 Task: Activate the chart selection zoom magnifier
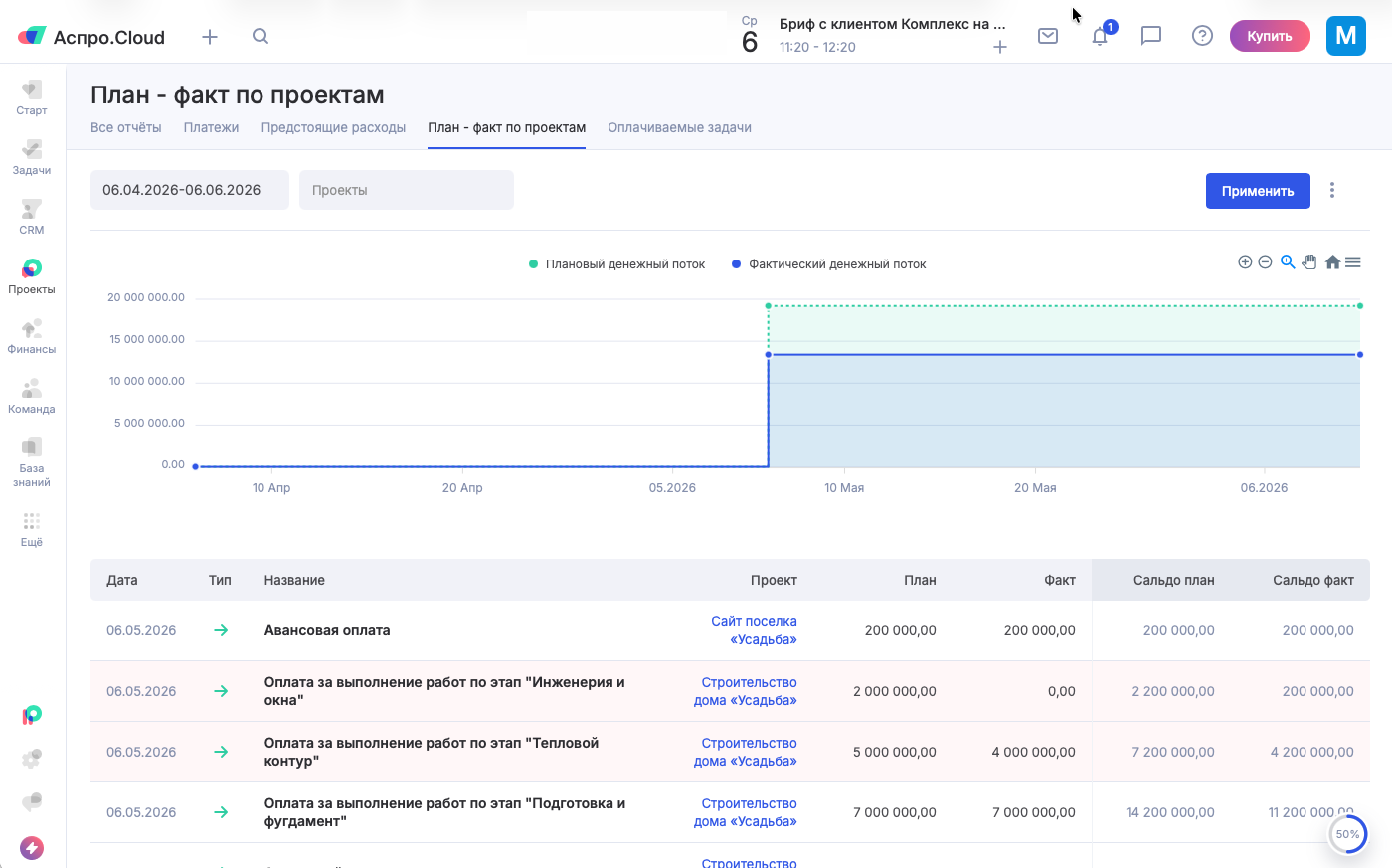1288,262
